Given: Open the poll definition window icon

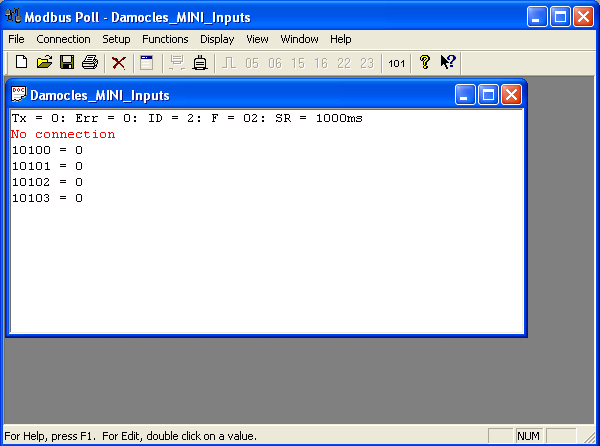Looking at the screenshot, I should coord(147,63).
